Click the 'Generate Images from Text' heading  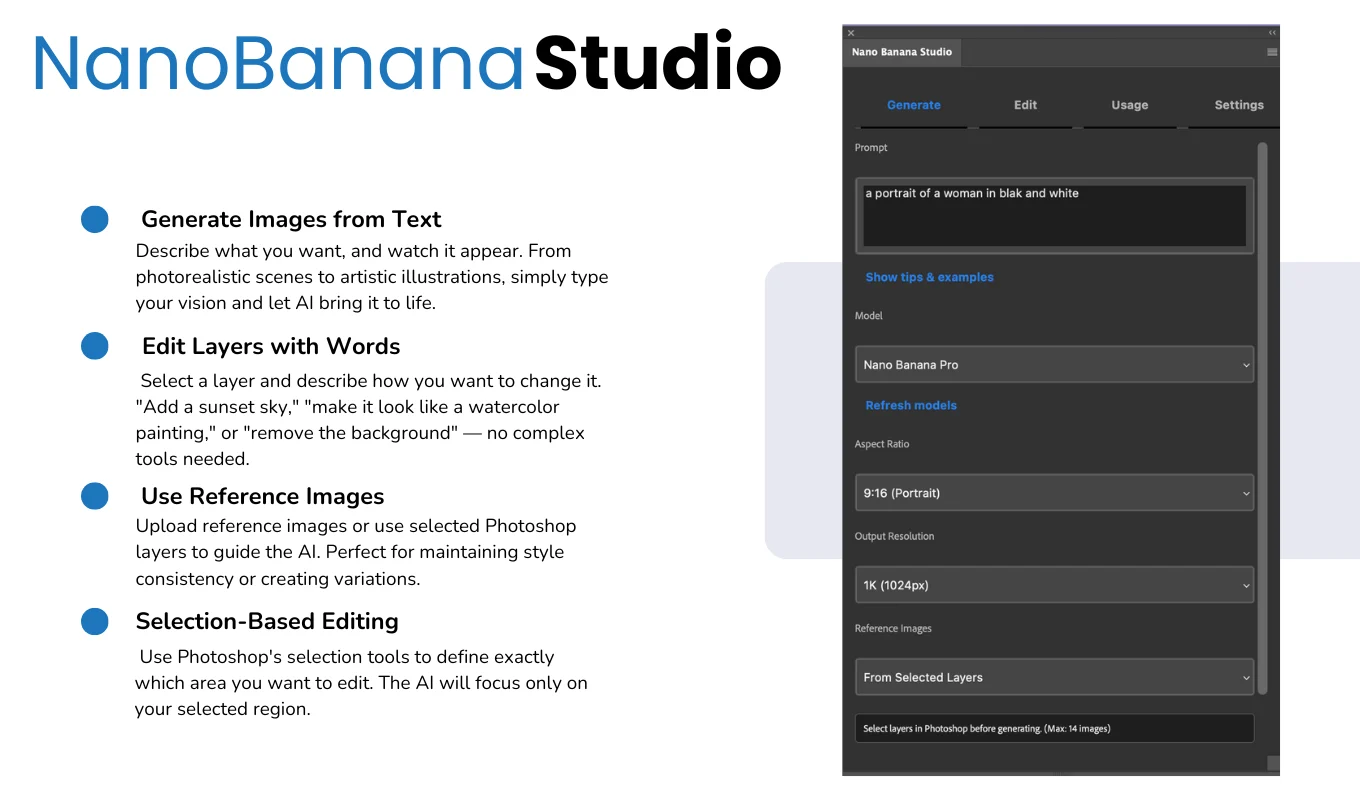click(x=291, y=219)
